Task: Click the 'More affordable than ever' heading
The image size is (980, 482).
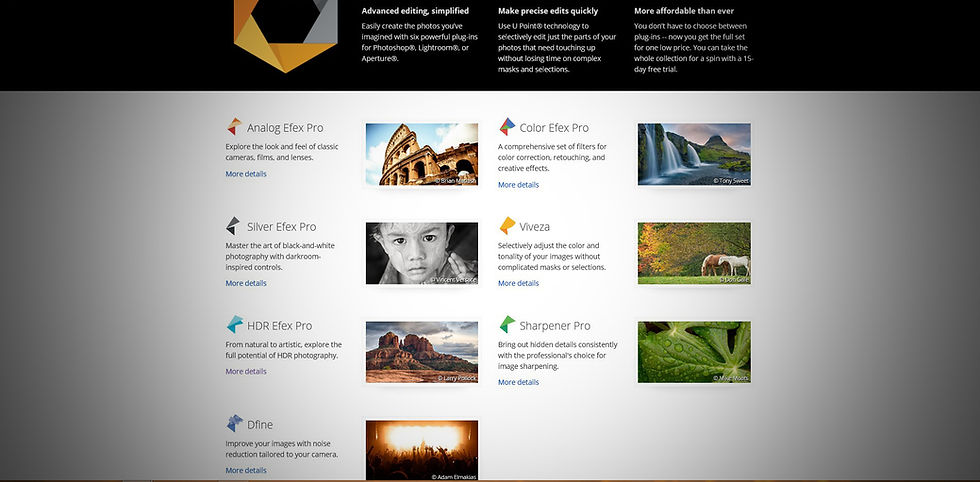Action: (x=684, y=11)
